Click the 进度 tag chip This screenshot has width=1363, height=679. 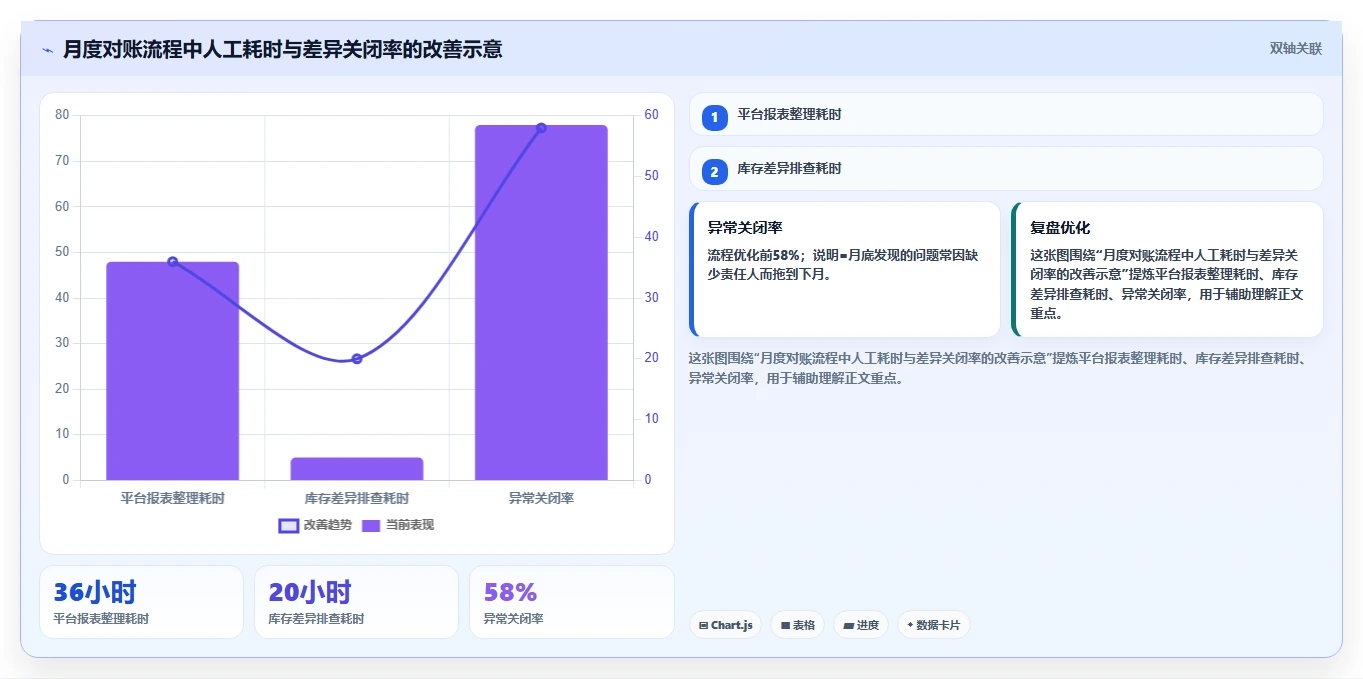click(x=861, y=625)
